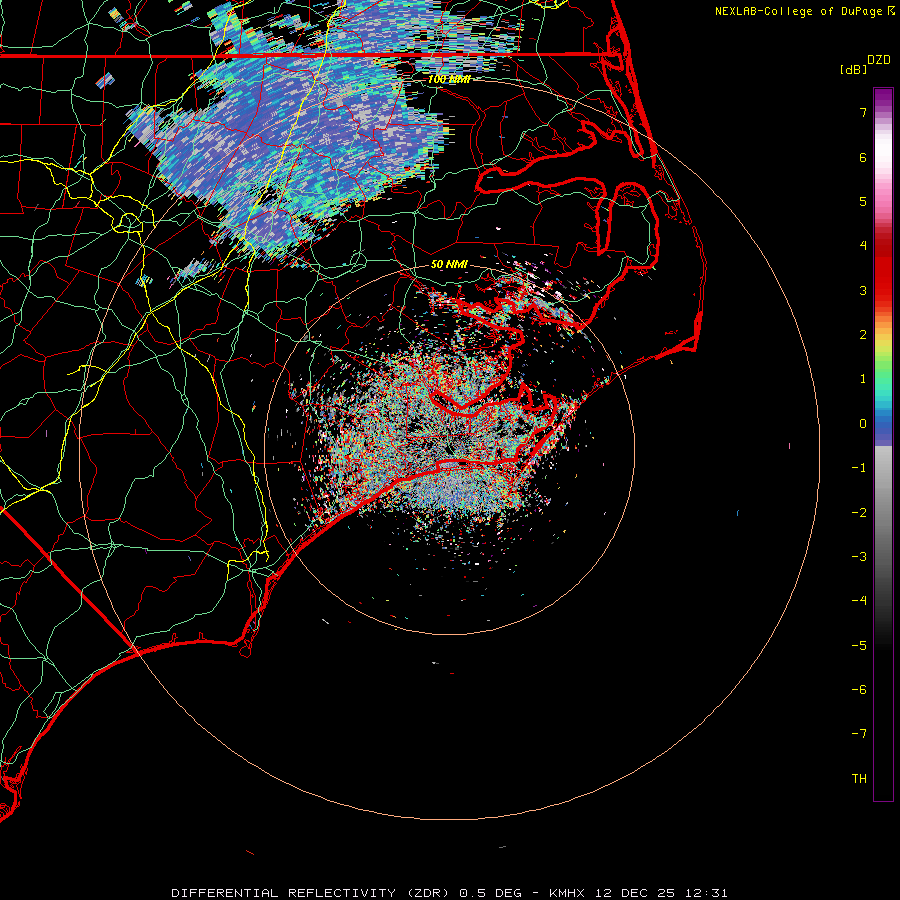Click the 2 value on color scale
Screen dimensions: 900x900
coord(863,335)
